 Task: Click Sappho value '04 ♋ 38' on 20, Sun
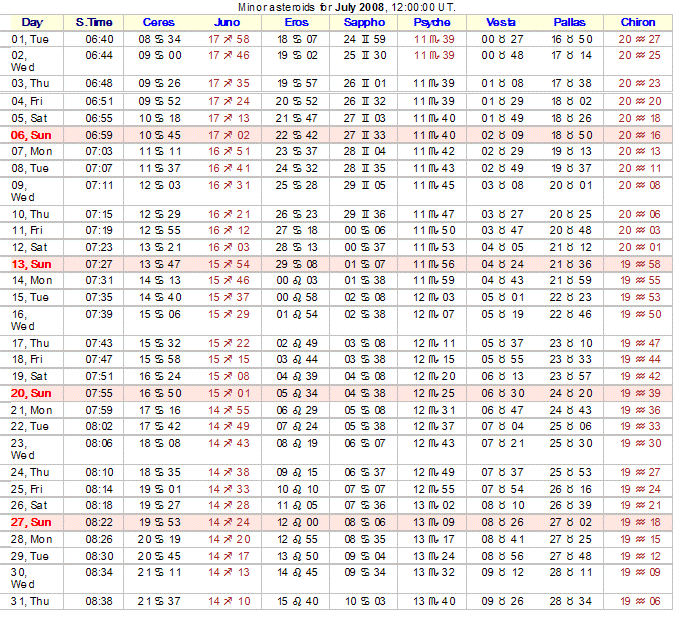(365, 393)
